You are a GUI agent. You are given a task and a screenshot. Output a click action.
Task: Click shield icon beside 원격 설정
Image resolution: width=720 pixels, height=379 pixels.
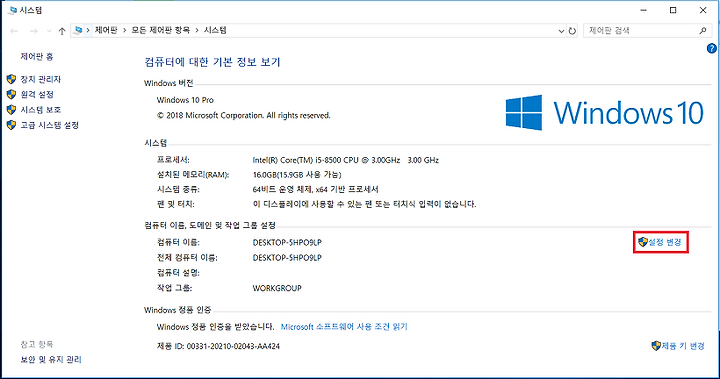[11, 95]
